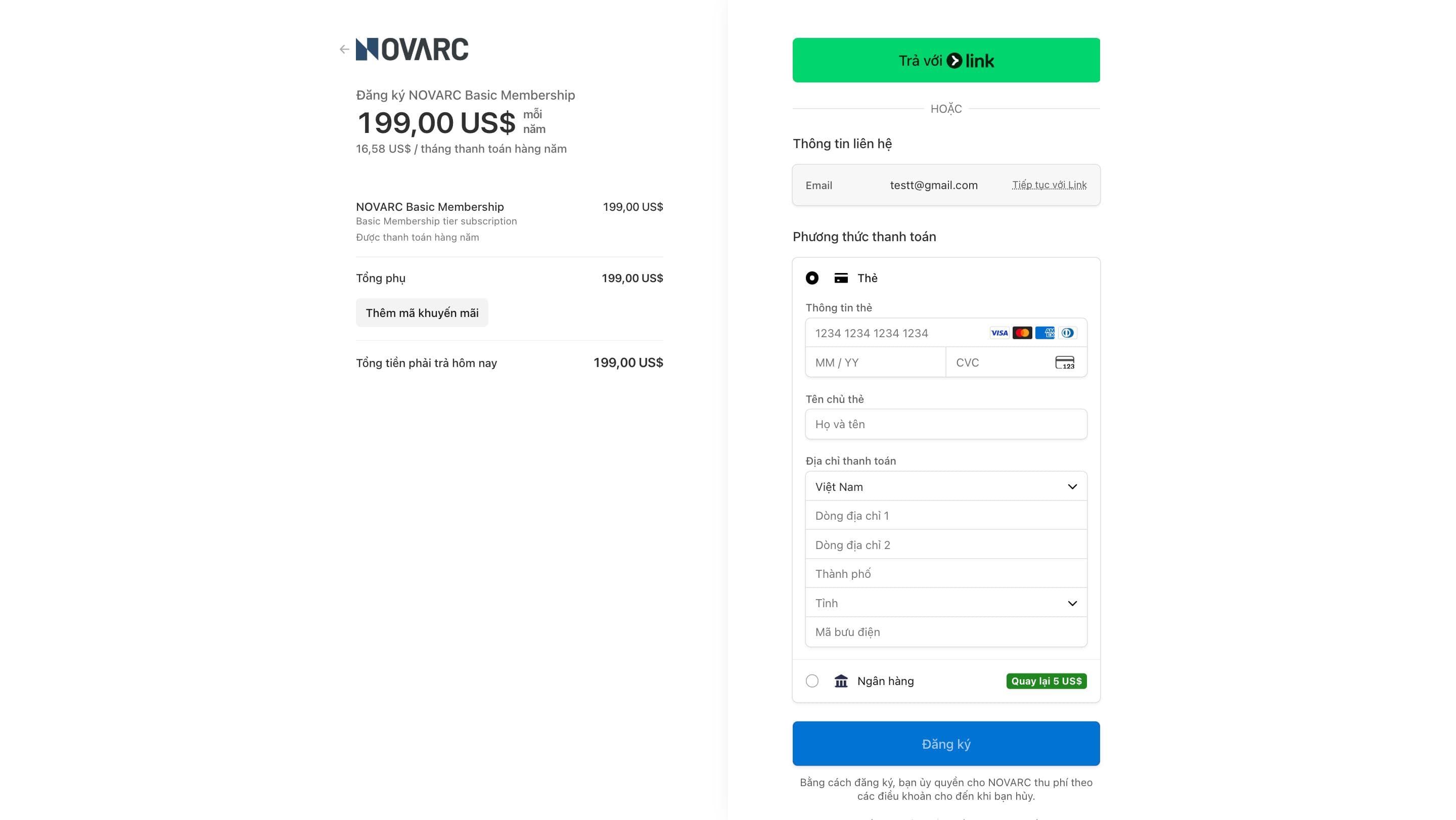Choose card payment via its card icon
This screenshot has width=1456, height=820.
point(842,278)
